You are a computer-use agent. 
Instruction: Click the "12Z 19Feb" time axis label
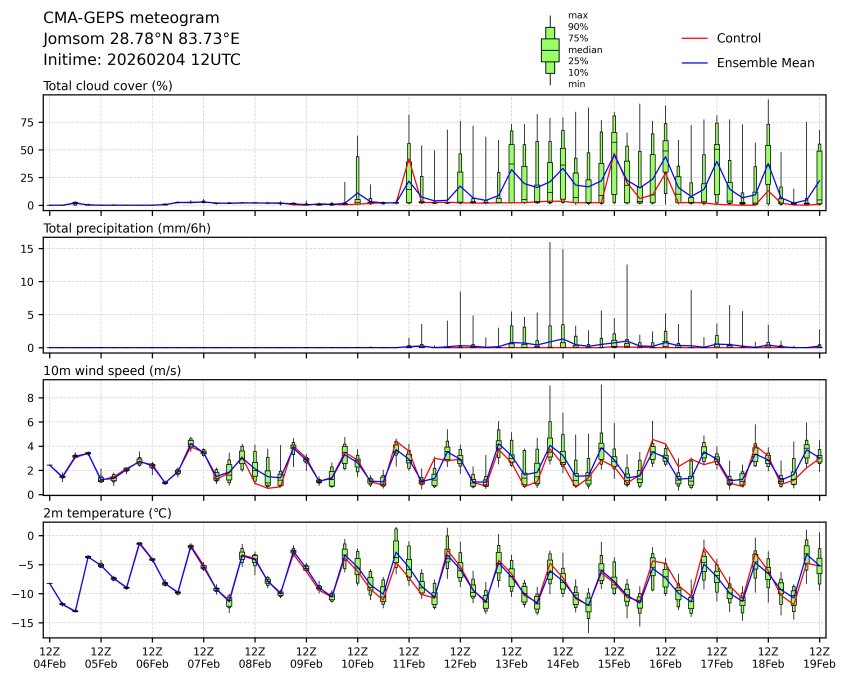tap(819, 656)
